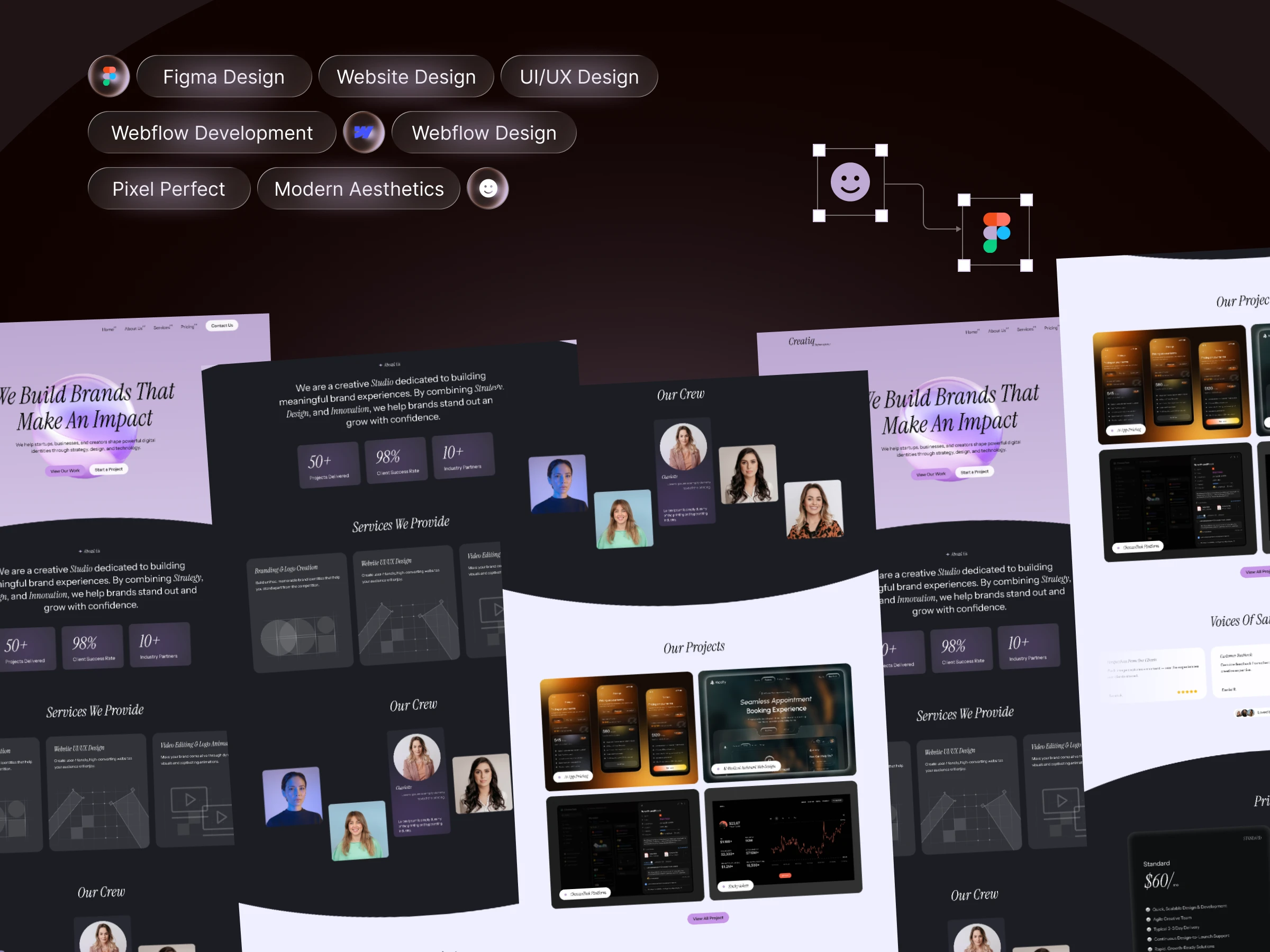1270x952 pixels.
Task: Click the round Figma logo icon beside Figma Design
Action: tap(108, 76)
